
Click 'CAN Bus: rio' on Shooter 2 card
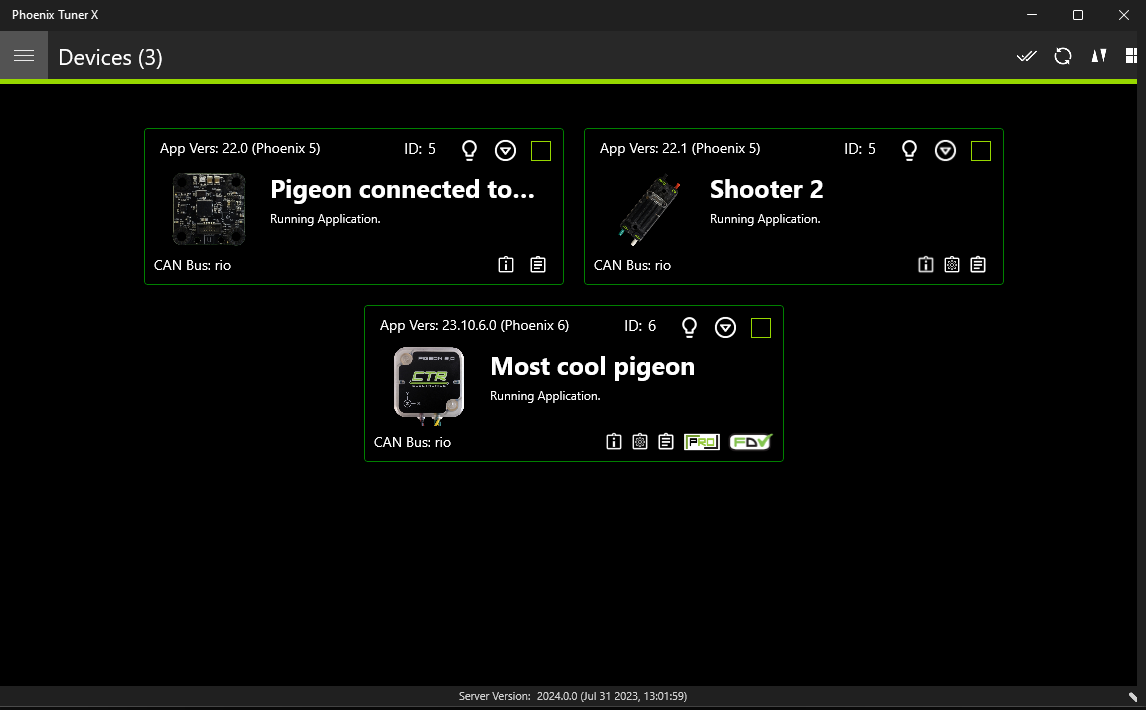(632, 265)
